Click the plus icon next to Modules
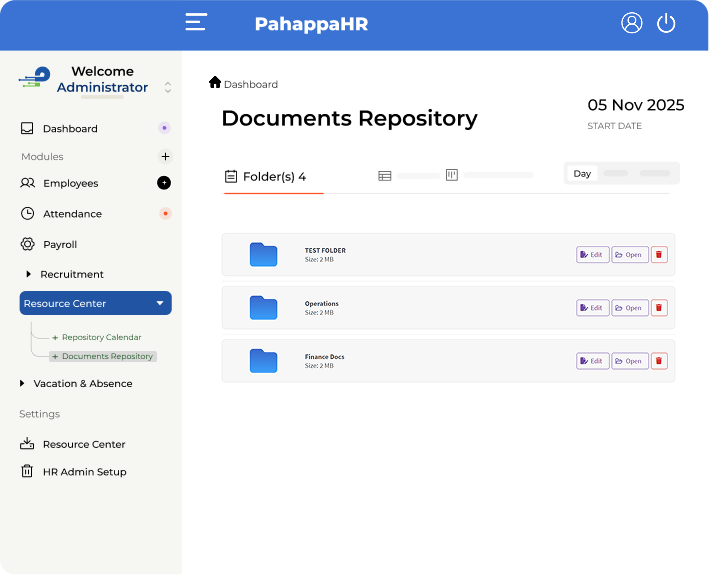 point(165,156)
